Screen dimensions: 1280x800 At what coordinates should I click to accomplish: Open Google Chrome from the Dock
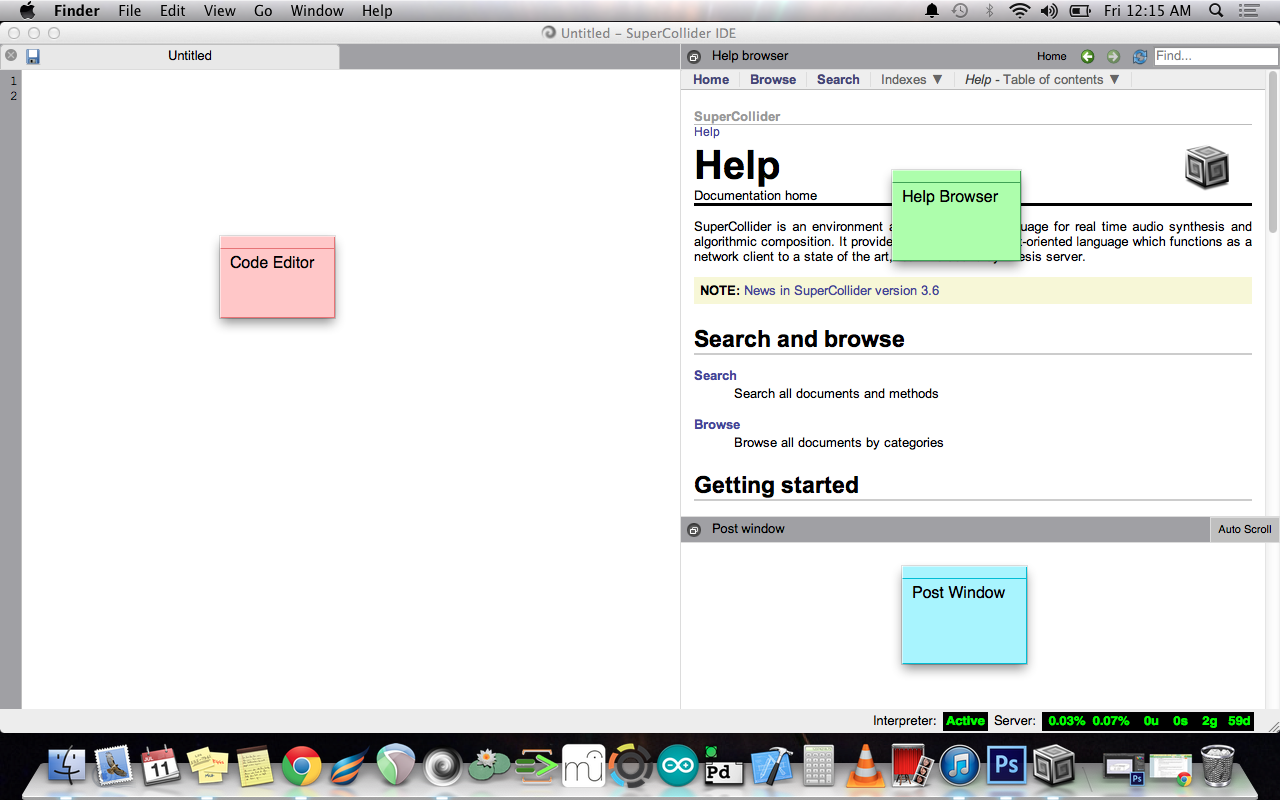point(302,766)
